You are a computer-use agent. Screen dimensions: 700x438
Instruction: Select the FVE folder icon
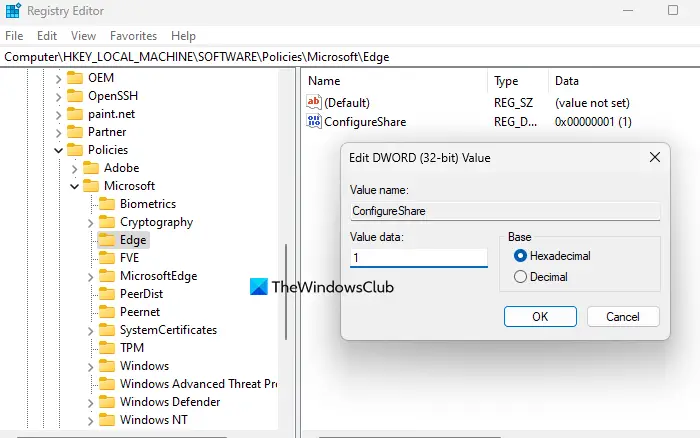107,258
